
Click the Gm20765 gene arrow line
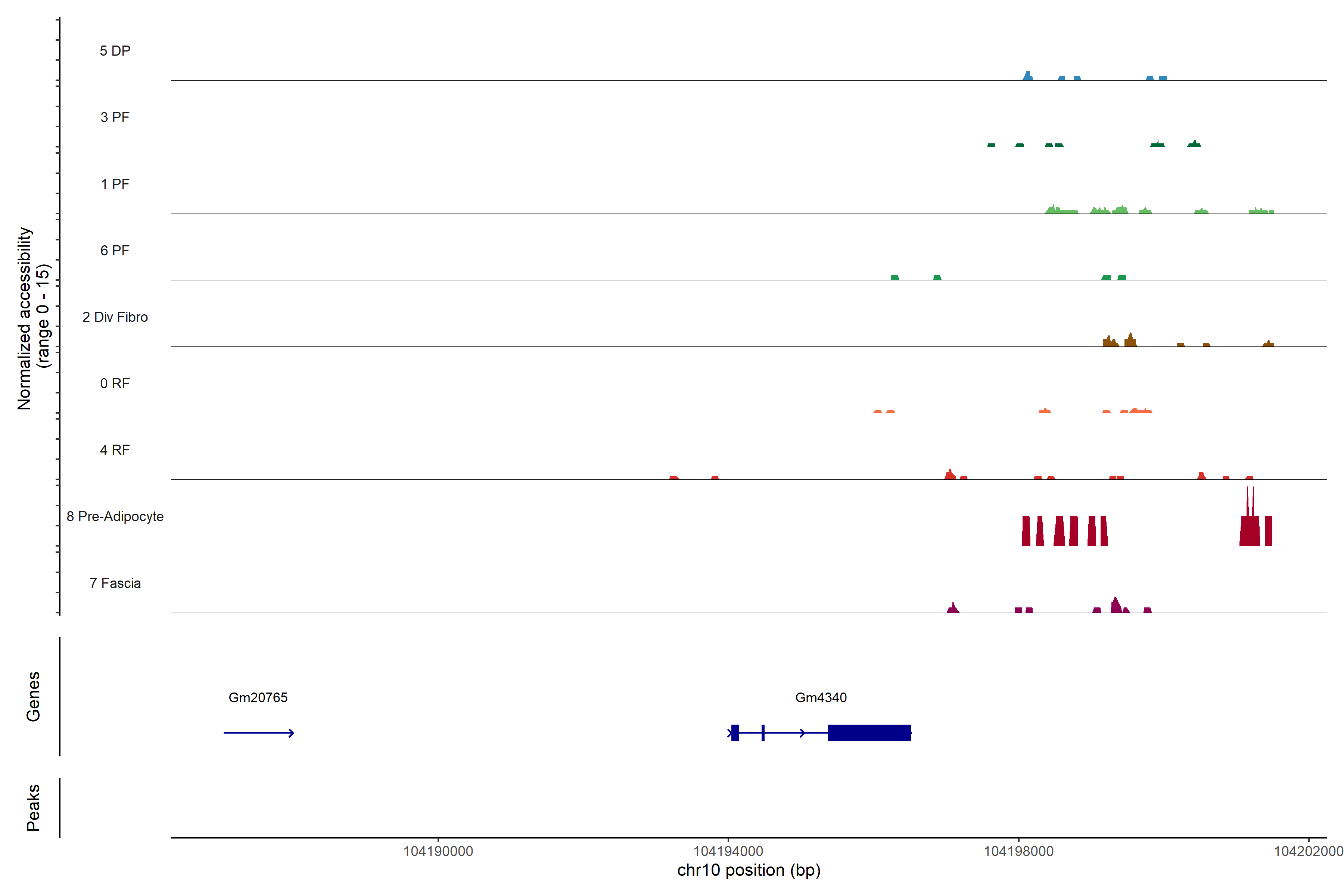point(258,732)
